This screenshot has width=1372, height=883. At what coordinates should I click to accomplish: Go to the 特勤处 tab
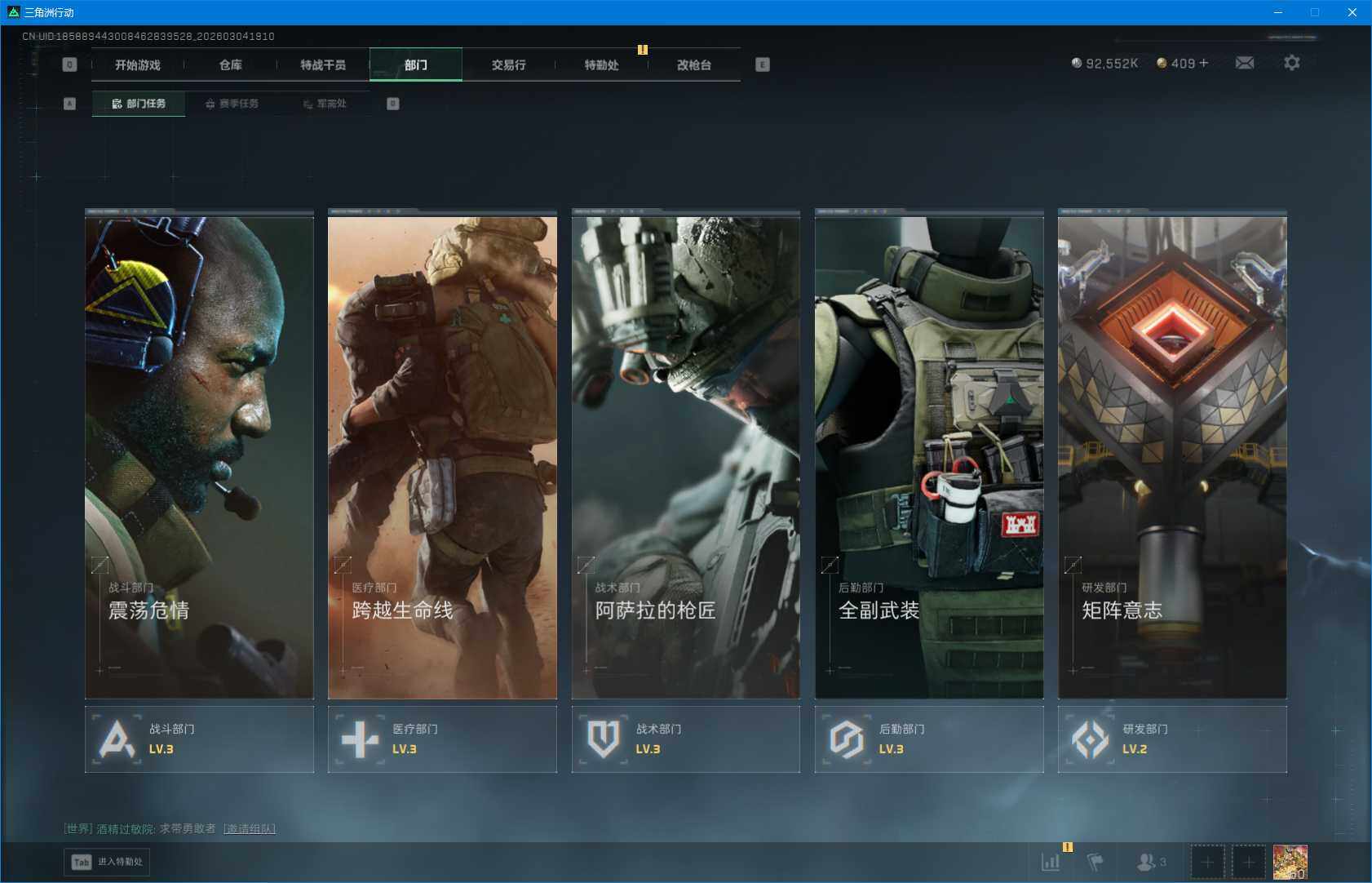[601, 65]
